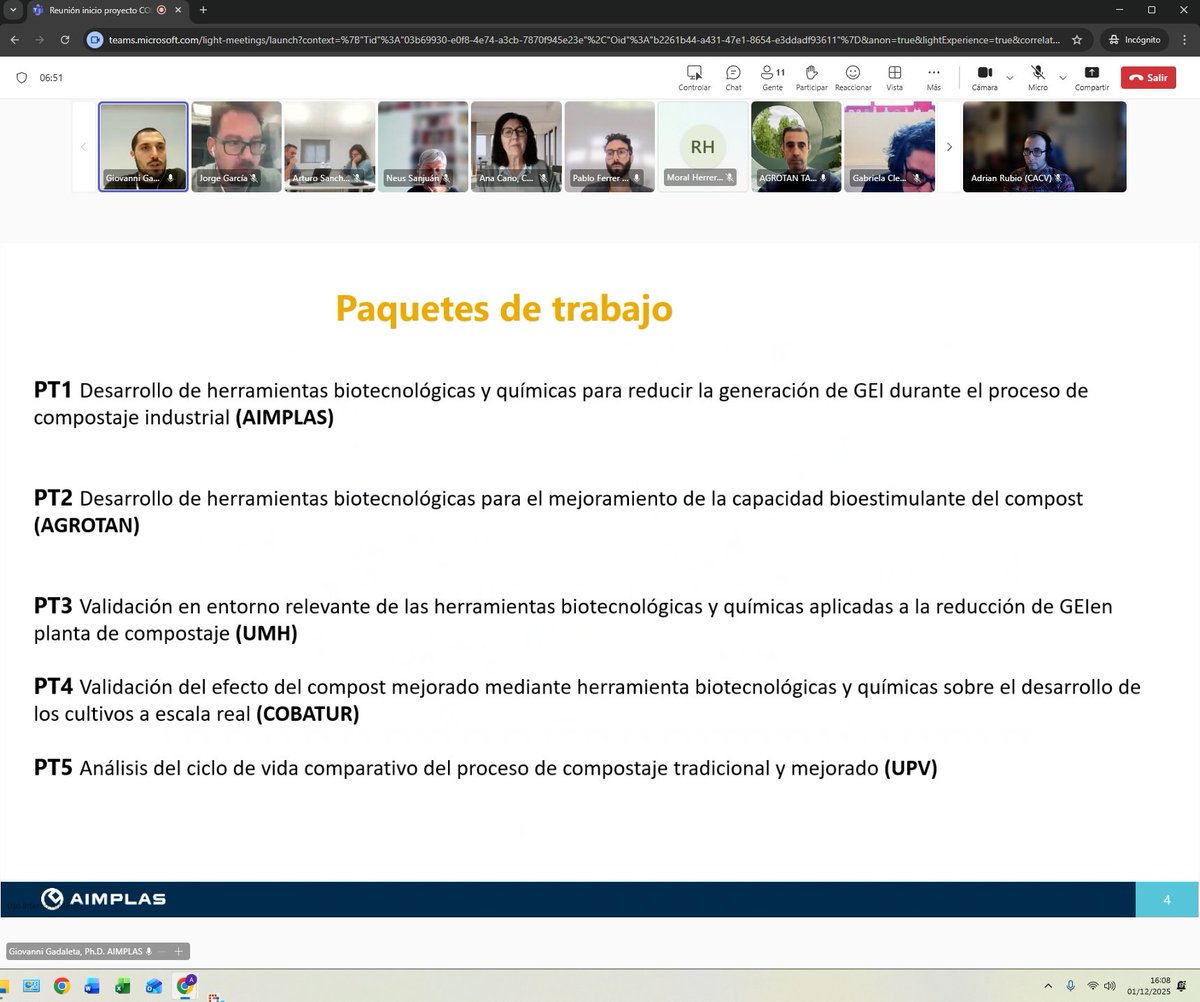This screenshot has height=1002, width=1200.
Task: Select Gabriela's video tile
Action: point(889,147)
